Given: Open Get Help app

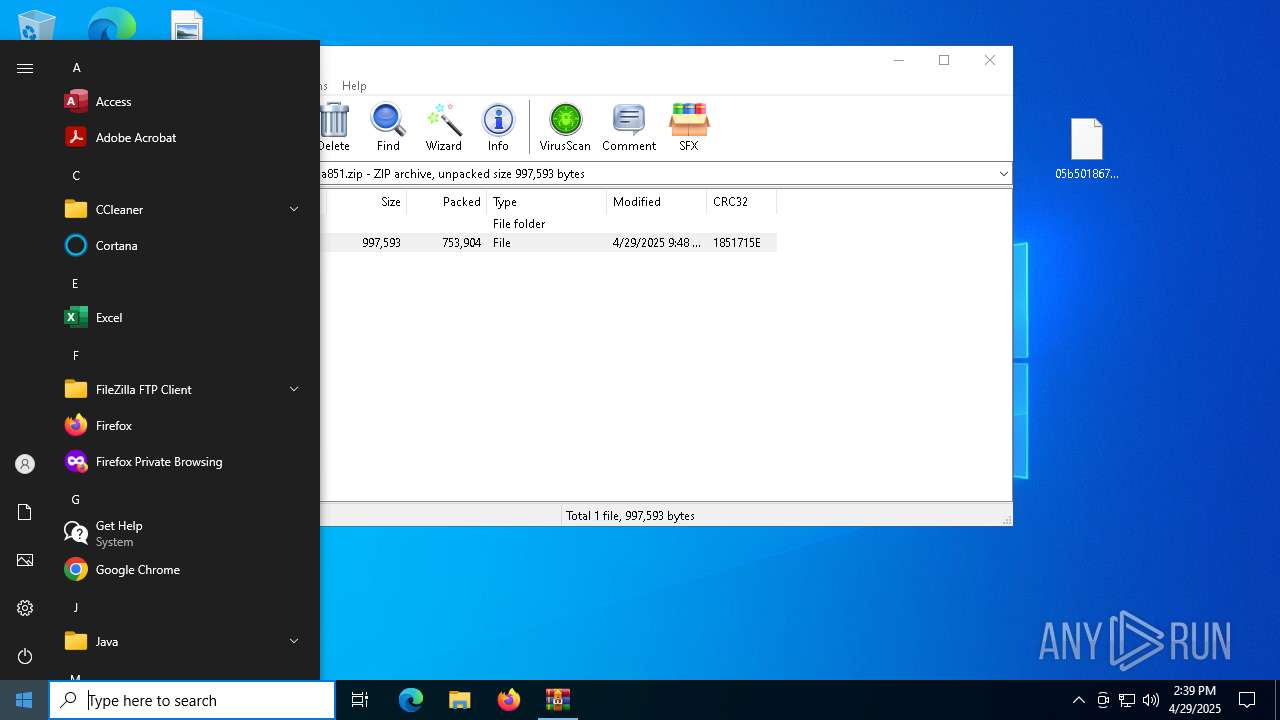Looking at the screenshot, I should pyautogui.click(x=184, y=534).
